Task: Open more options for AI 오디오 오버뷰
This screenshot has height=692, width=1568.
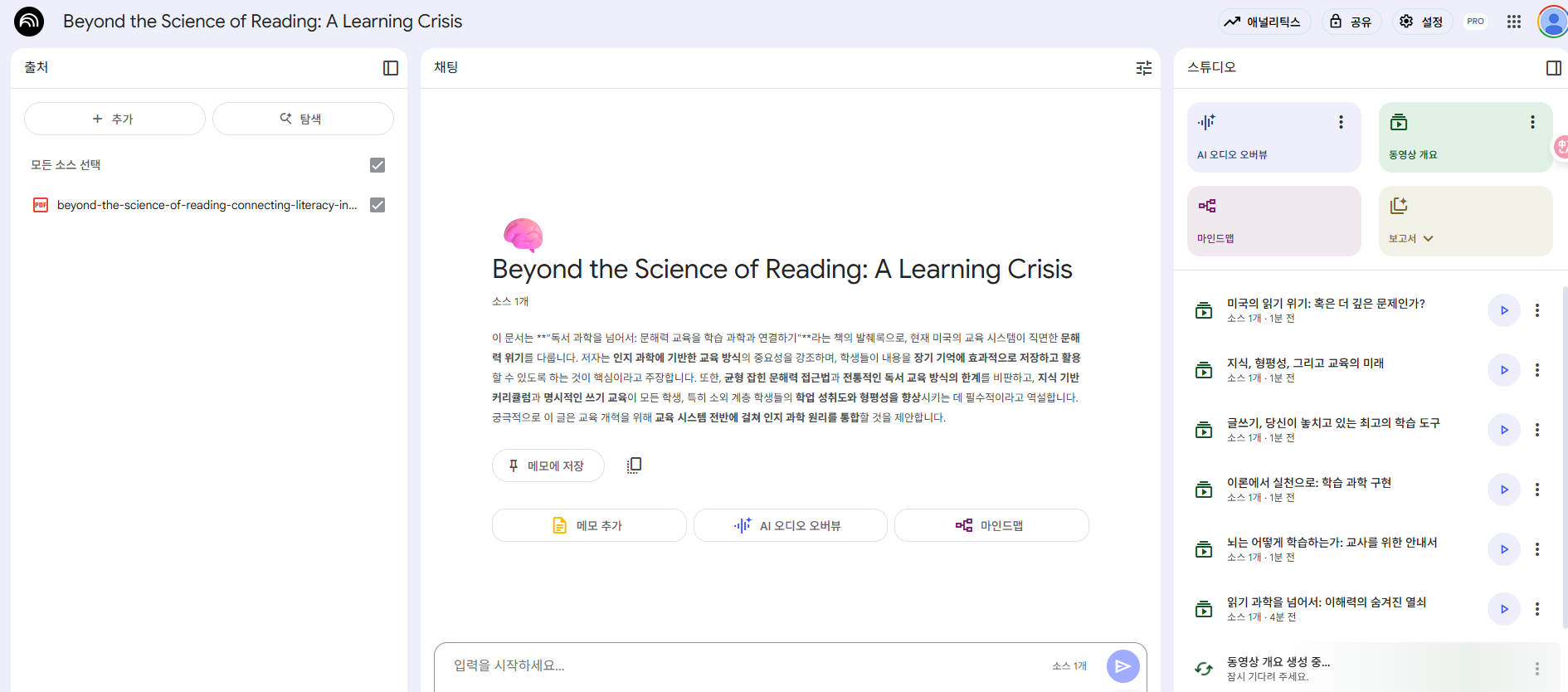Action: [1341, 122]
